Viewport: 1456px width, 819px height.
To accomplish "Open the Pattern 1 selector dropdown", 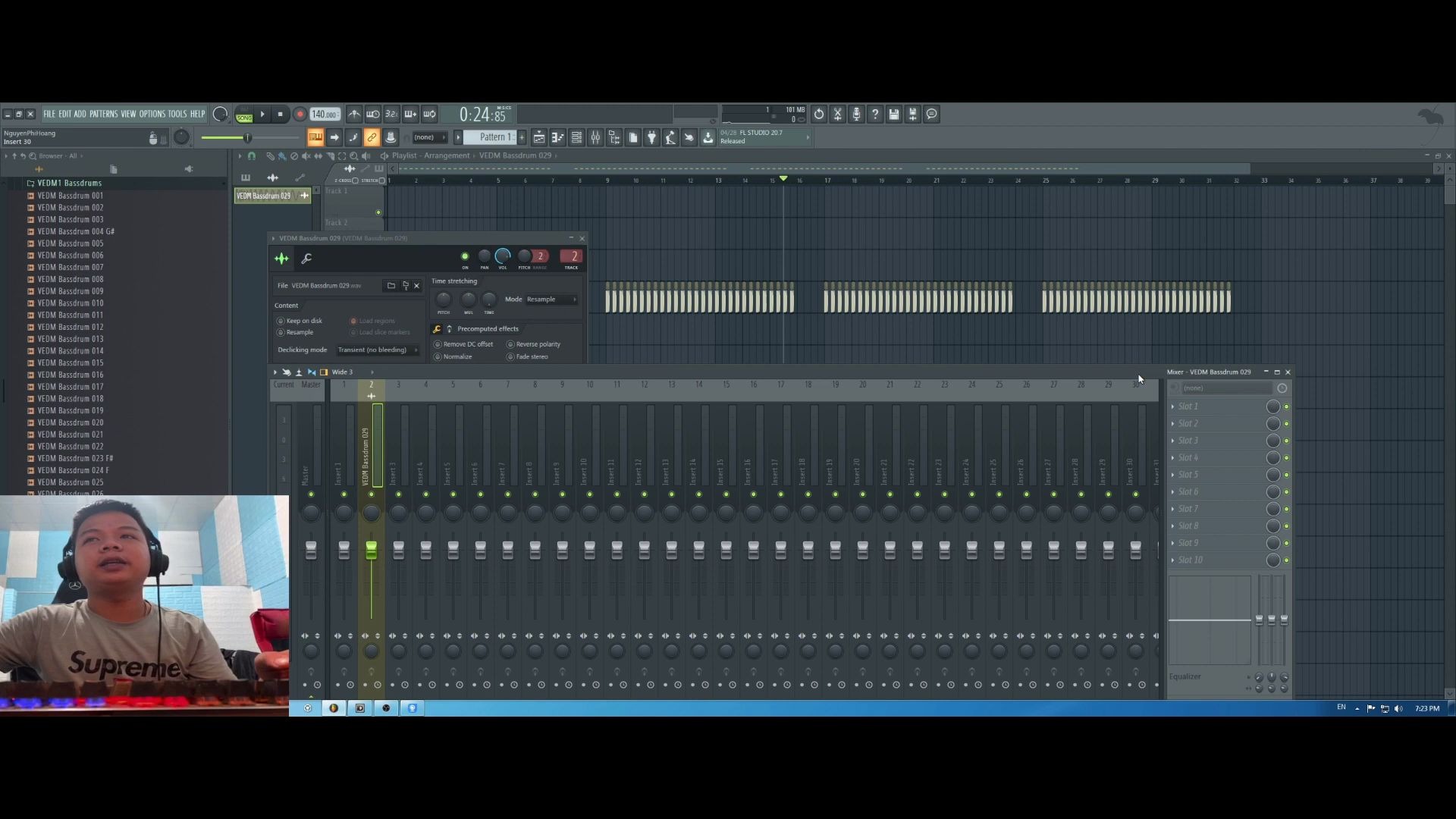I will click(x=491, y=137).
